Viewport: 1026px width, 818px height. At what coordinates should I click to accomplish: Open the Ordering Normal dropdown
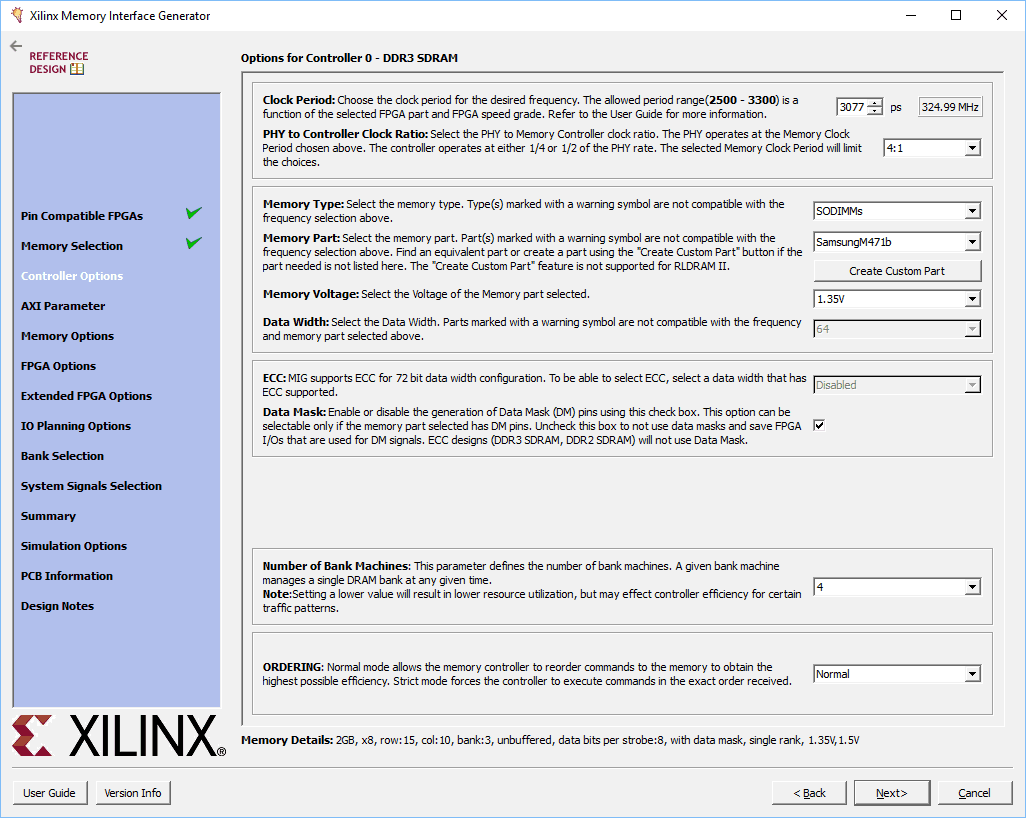(x=896, y=674)
